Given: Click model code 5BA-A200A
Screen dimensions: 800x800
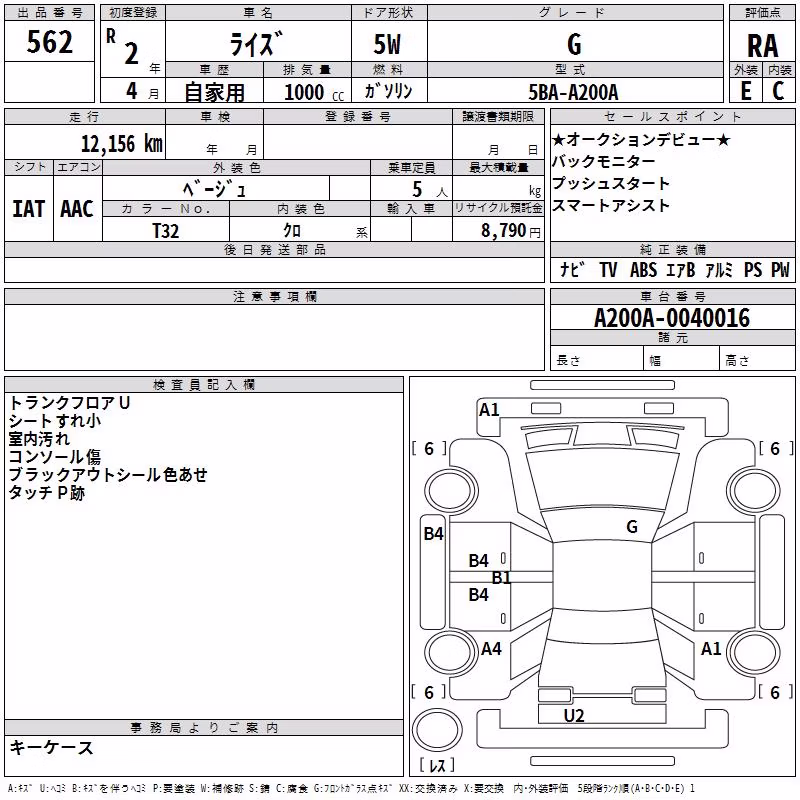Looking at the screenshot, I should click(573, 92).
